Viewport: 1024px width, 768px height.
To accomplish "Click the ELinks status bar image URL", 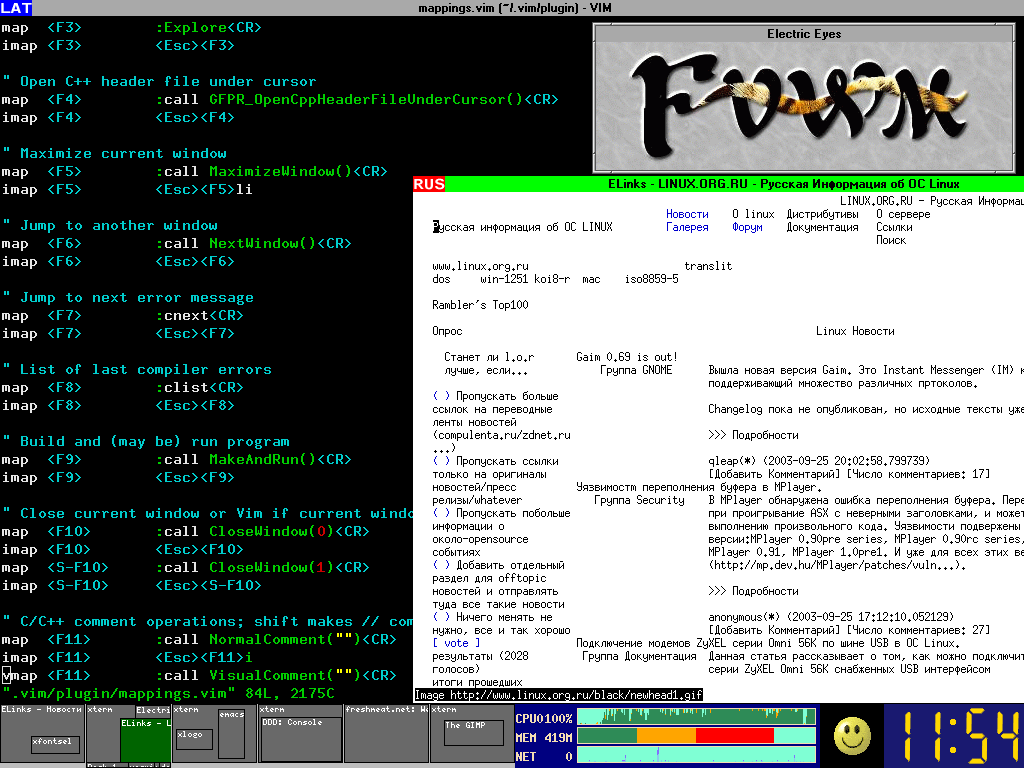I will 559,696.
